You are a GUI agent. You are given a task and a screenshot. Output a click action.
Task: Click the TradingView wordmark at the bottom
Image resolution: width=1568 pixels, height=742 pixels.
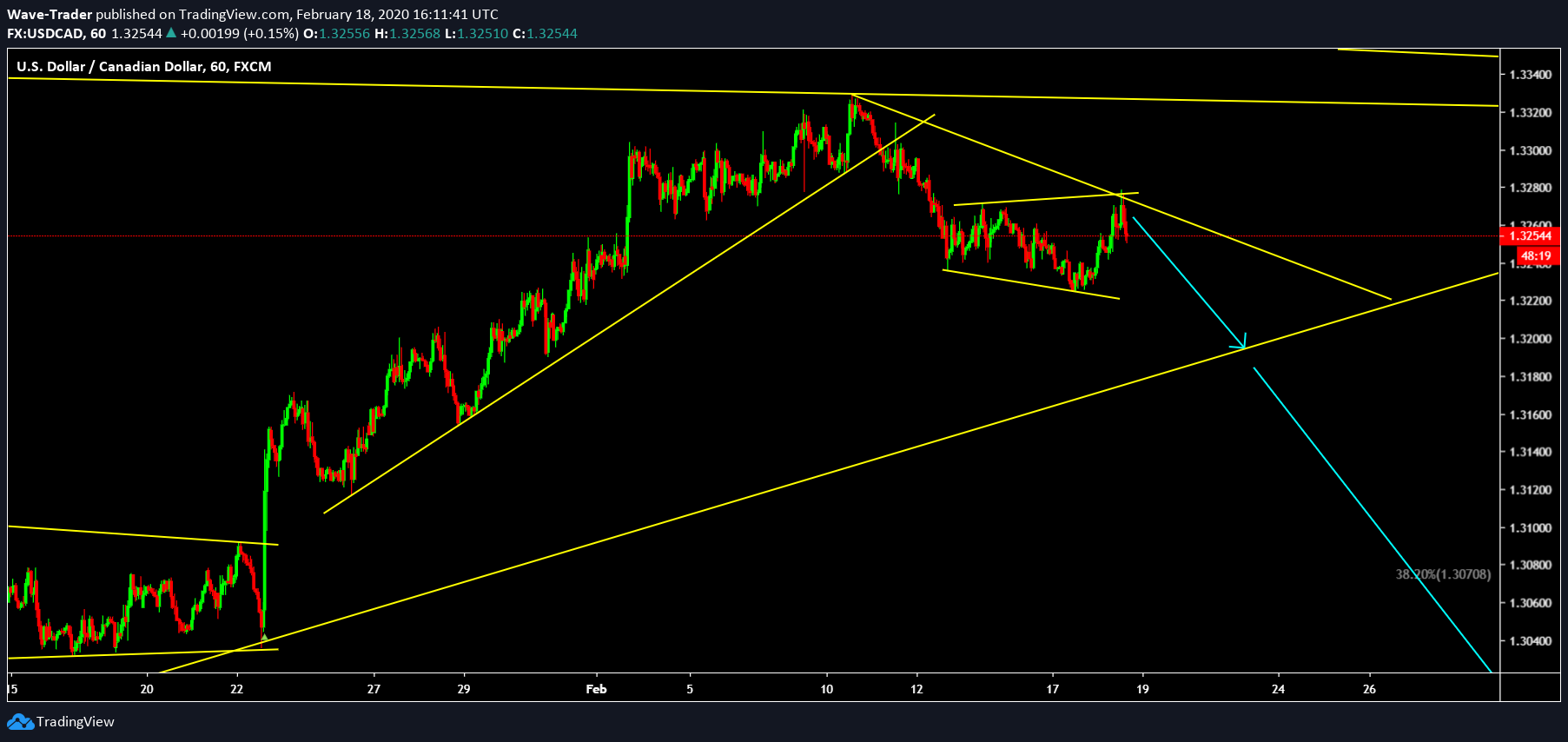click(76, 722)
